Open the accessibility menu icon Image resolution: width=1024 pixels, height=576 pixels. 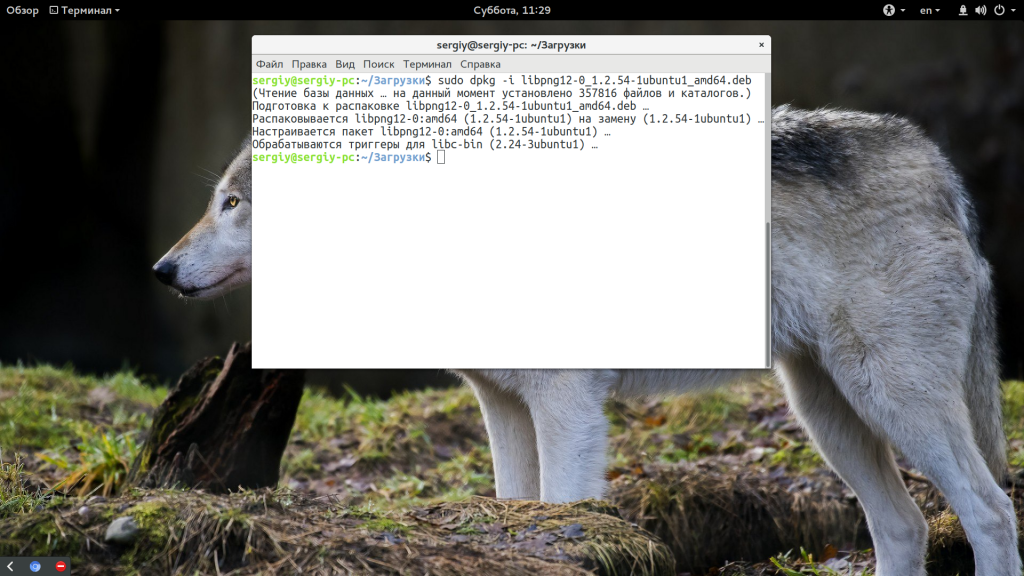[887, 10]
